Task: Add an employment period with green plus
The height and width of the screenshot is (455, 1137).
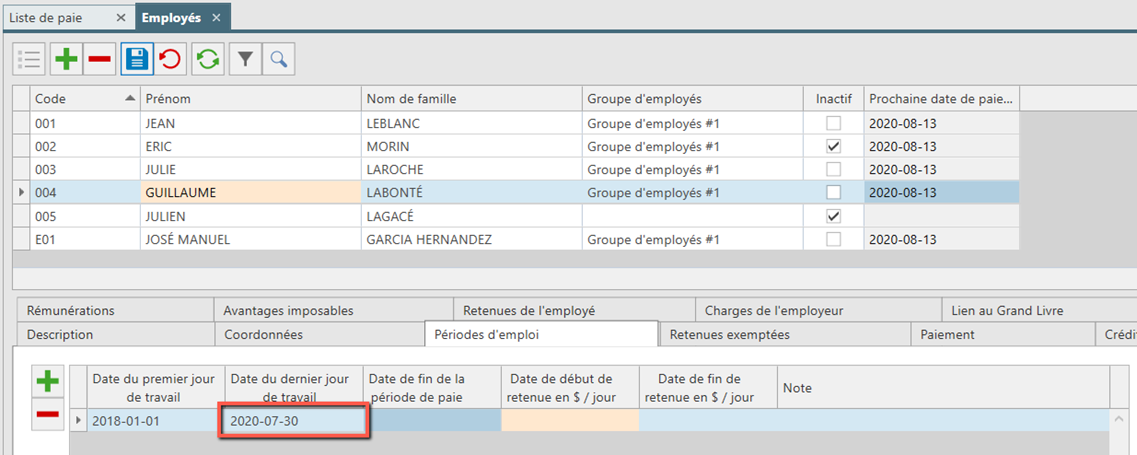Action: click(48, 382)
